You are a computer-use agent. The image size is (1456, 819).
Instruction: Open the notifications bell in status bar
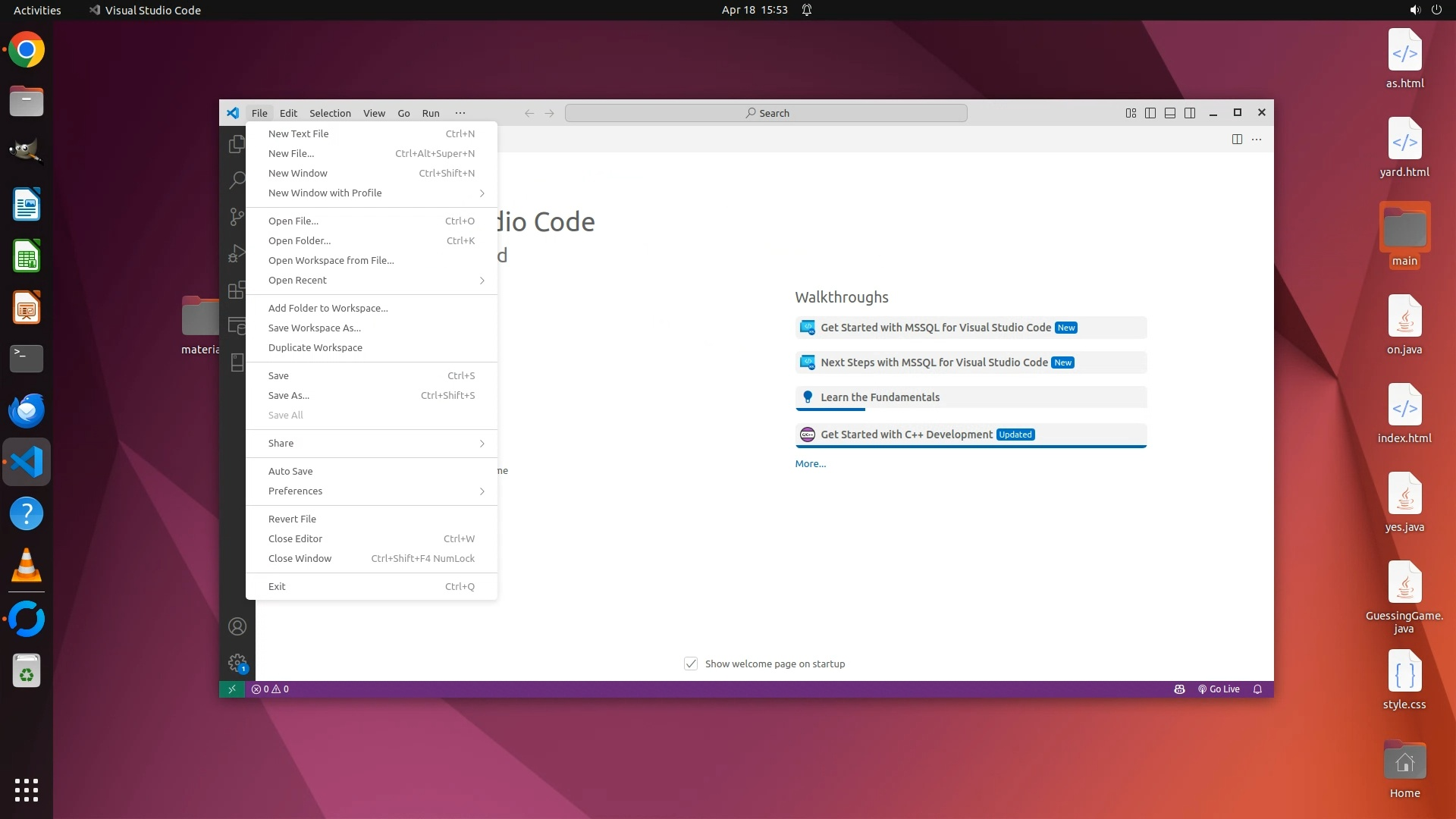click(1257, 689)
